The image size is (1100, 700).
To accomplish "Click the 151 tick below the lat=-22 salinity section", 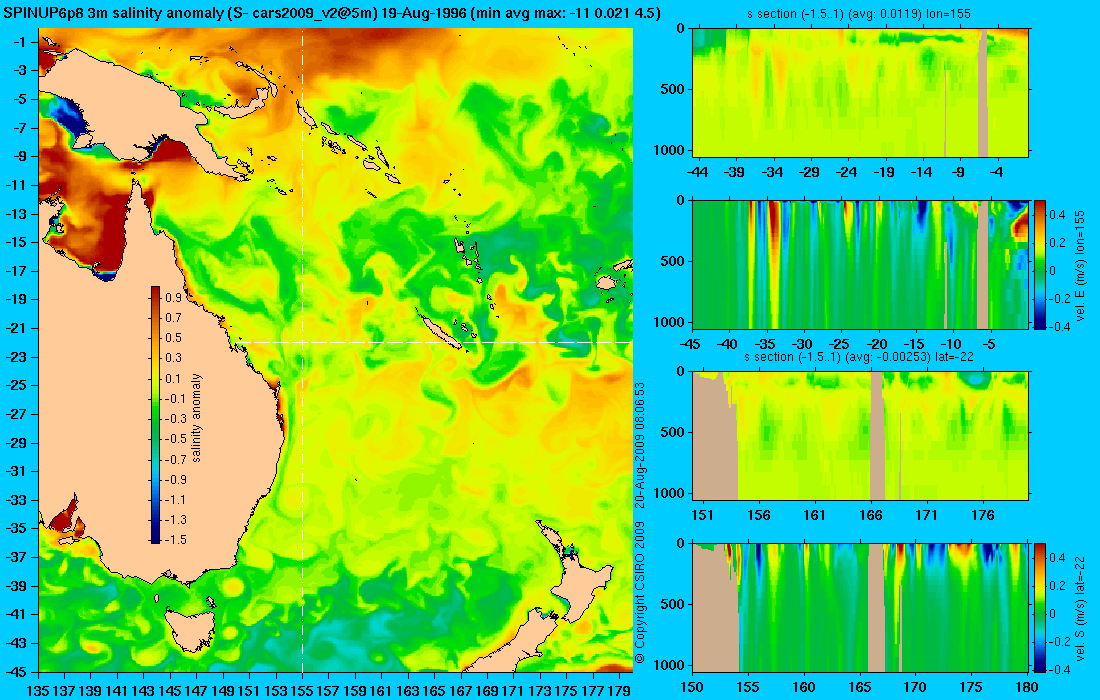I will (x=702, y=516).
